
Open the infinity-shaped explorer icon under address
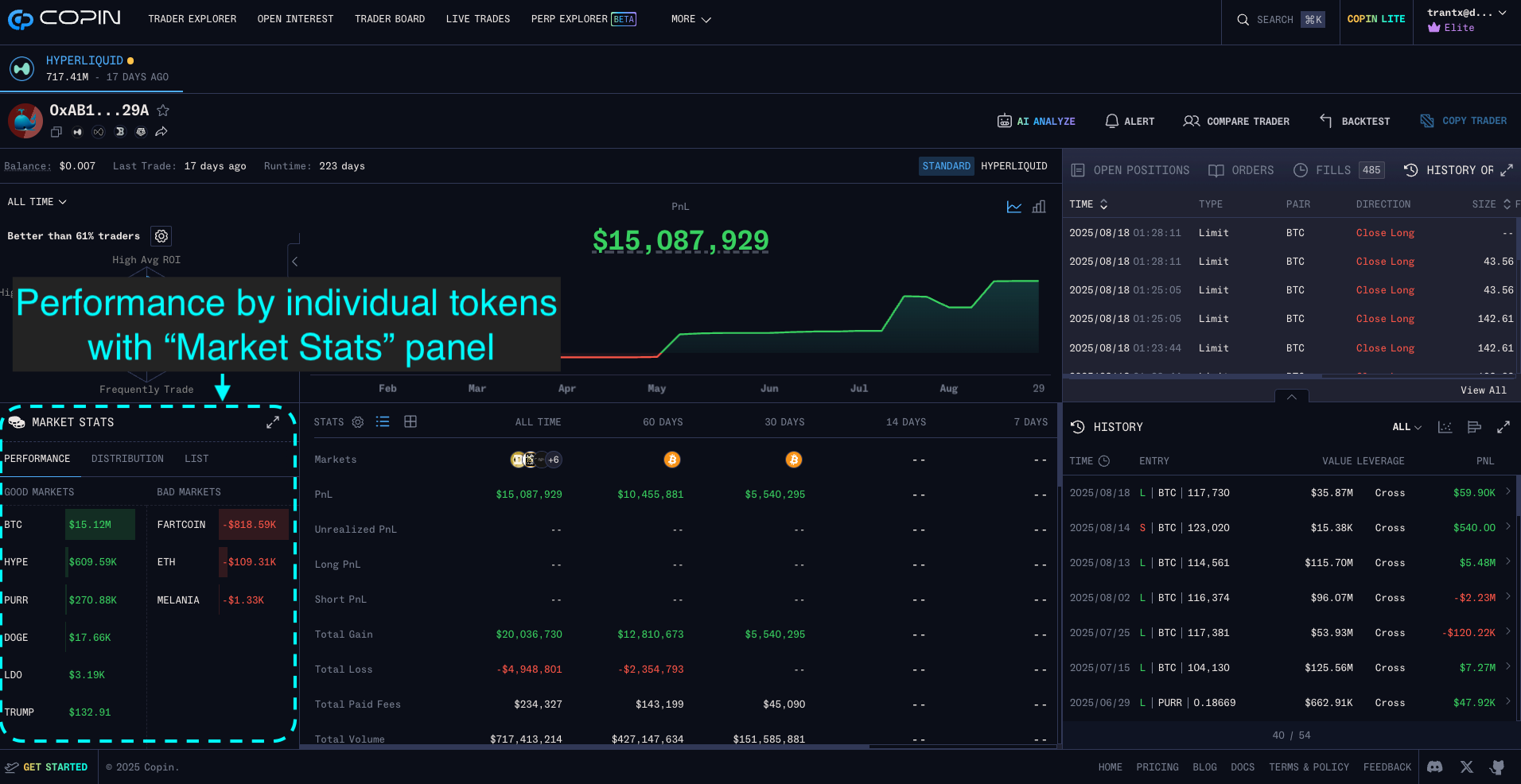[x=99, y=132]
